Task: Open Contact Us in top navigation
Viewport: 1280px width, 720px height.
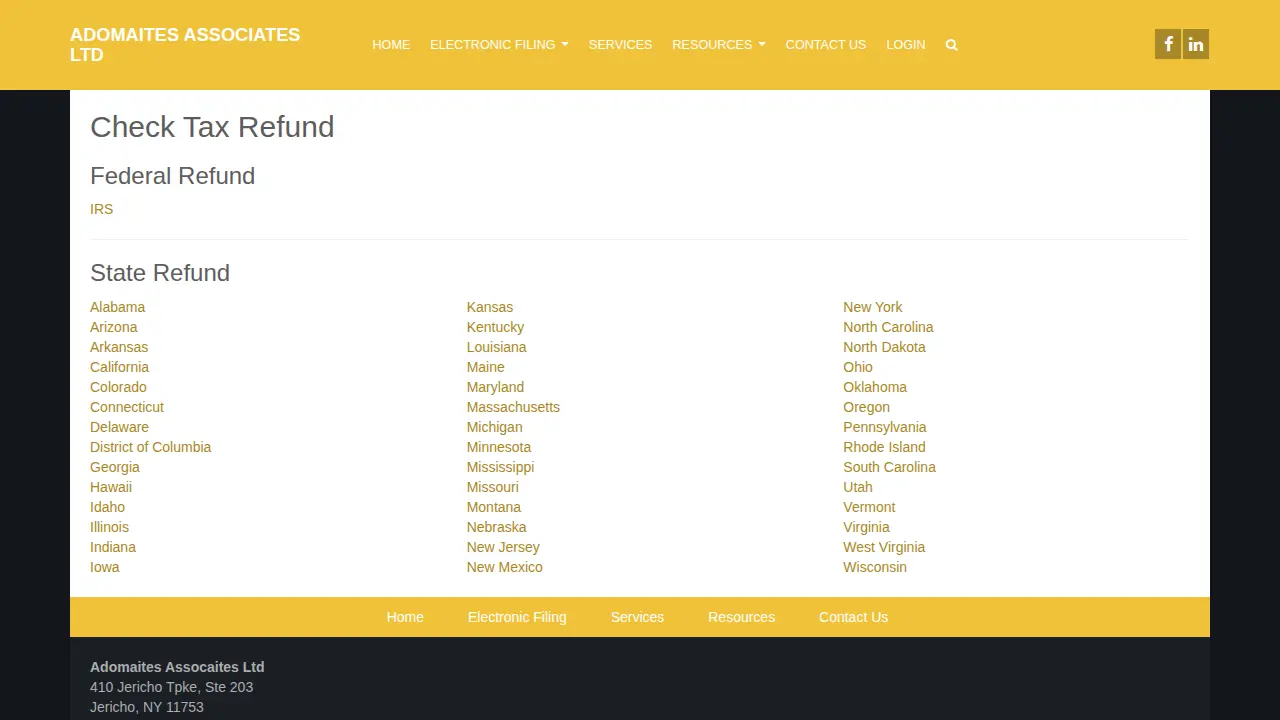Action: coord(826,45)
